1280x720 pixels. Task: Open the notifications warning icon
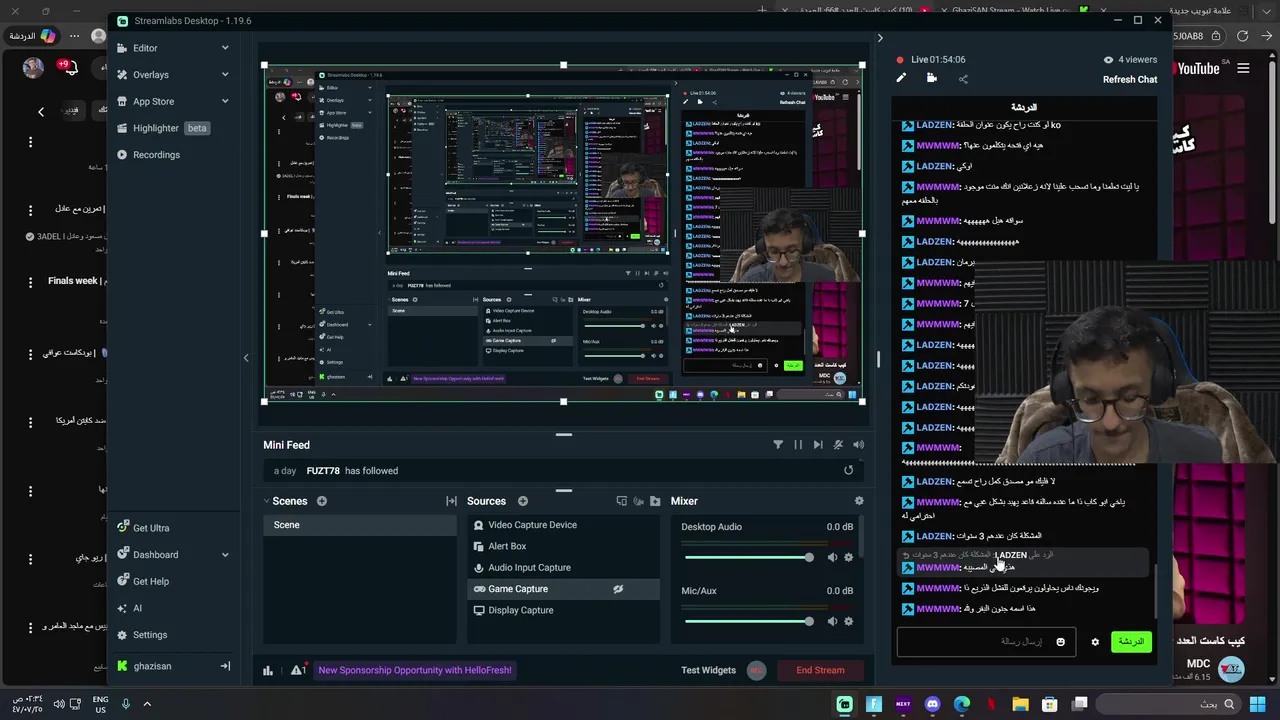coord(298,670)
